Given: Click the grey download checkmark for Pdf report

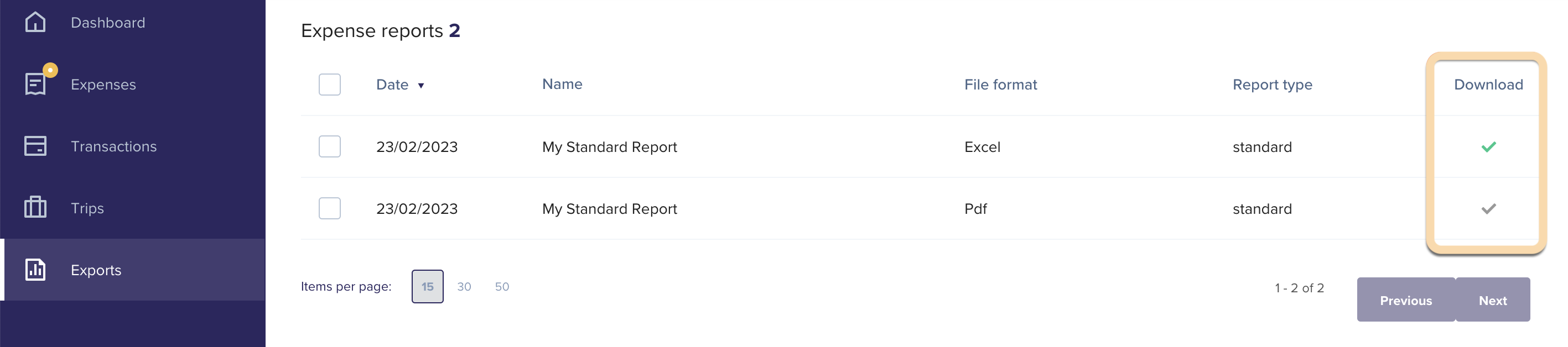Looking at the screenshot, I should pyautogui.click(x=1488, y=208).
